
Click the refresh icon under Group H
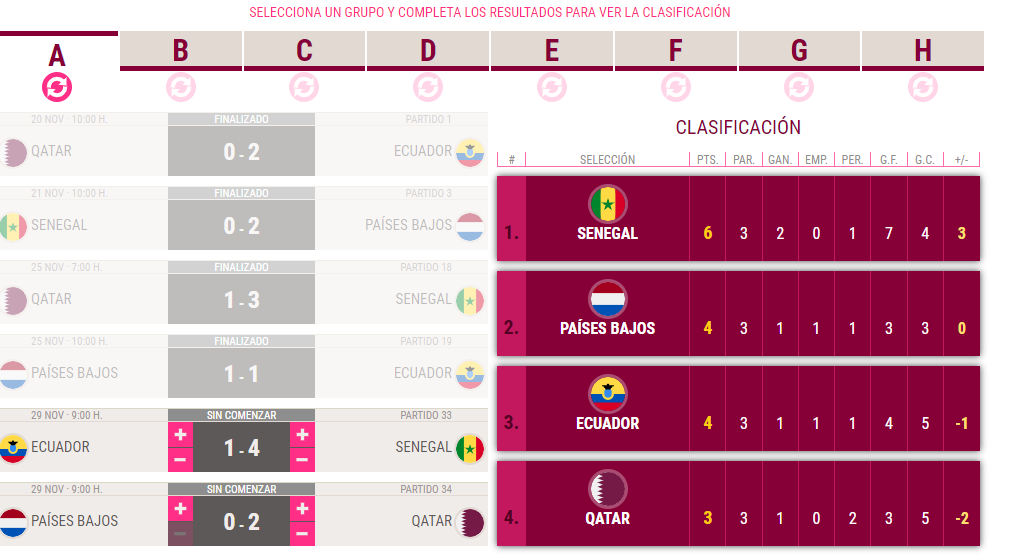(x=923, y=87)
